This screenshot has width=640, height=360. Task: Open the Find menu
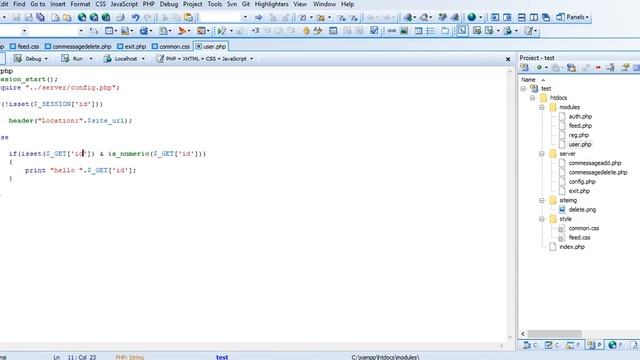coord(19,4)
